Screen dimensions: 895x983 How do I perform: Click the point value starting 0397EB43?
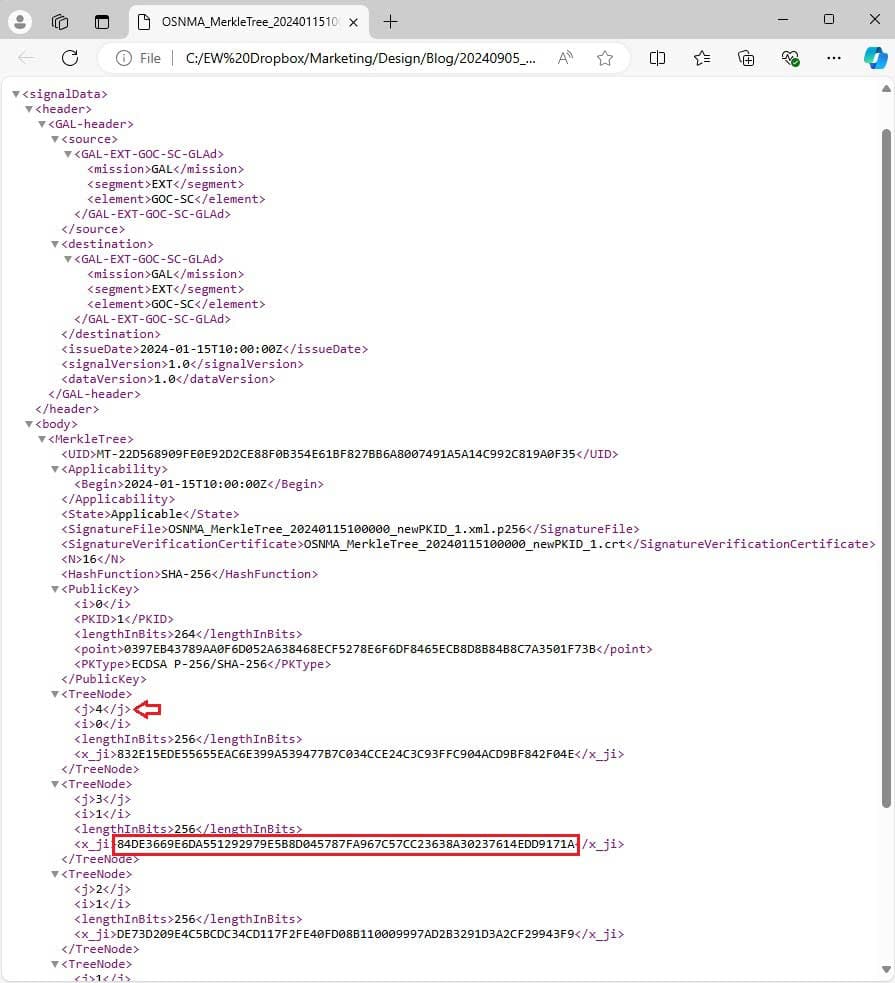[x=360, y=649]
